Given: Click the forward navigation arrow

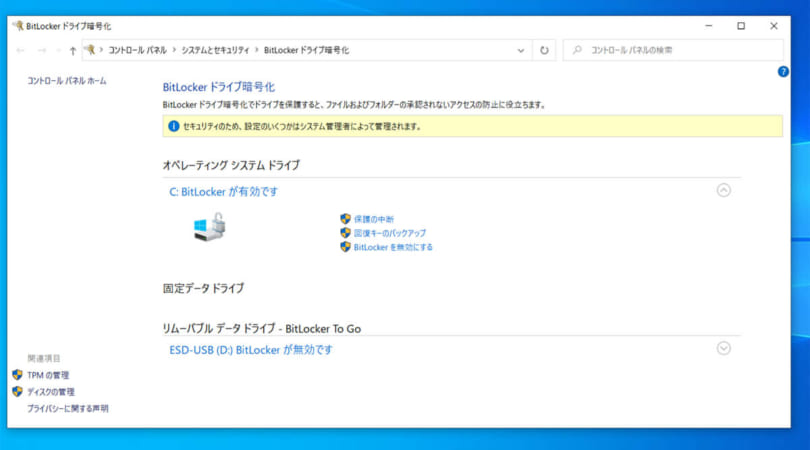Looking at the screenshot, I should tap(41, 50).
